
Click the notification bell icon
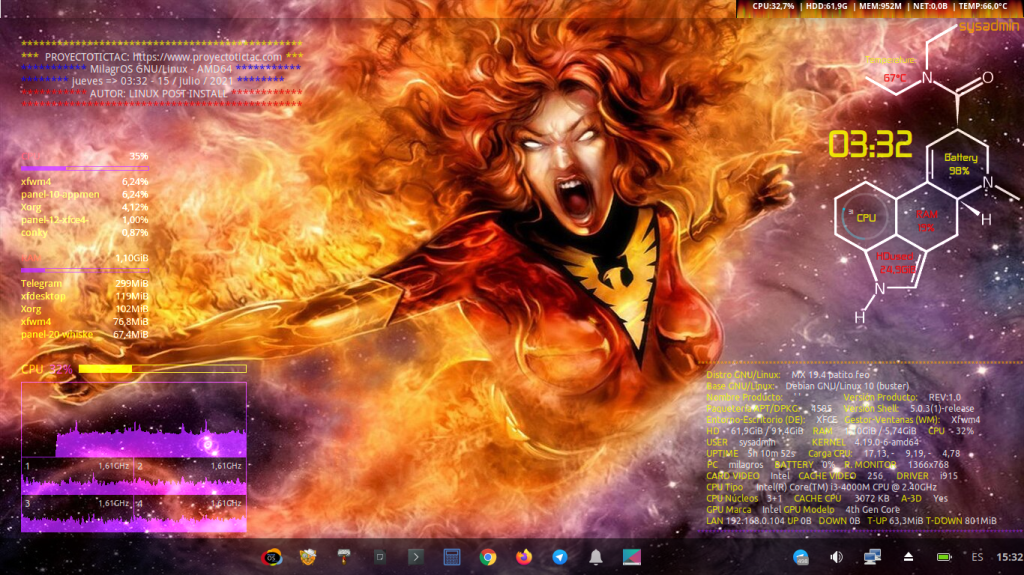point(596,557)
